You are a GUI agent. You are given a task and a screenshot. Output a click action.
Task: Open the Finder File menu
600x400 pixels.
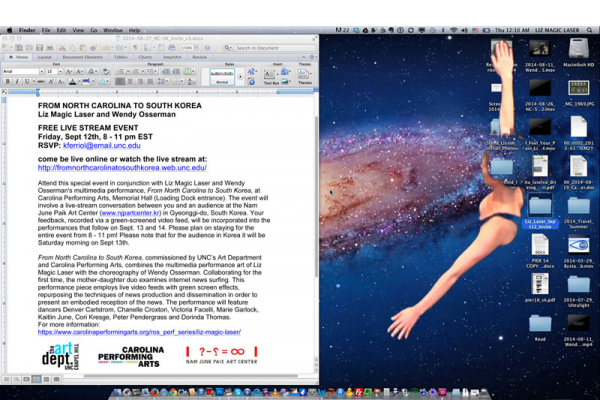[46, 30]
